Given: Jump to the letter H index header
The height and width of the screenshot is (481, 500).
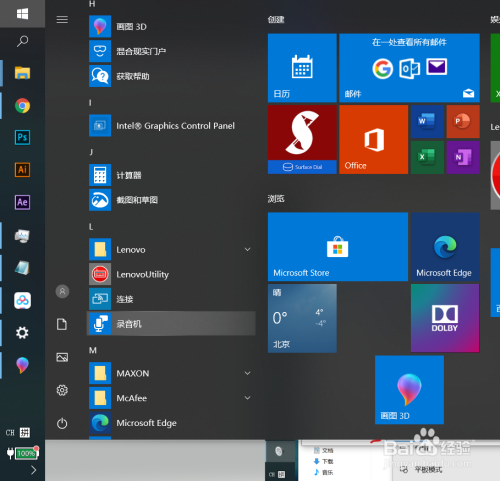Looking at the screenshot, I should (x=92, y=4).
